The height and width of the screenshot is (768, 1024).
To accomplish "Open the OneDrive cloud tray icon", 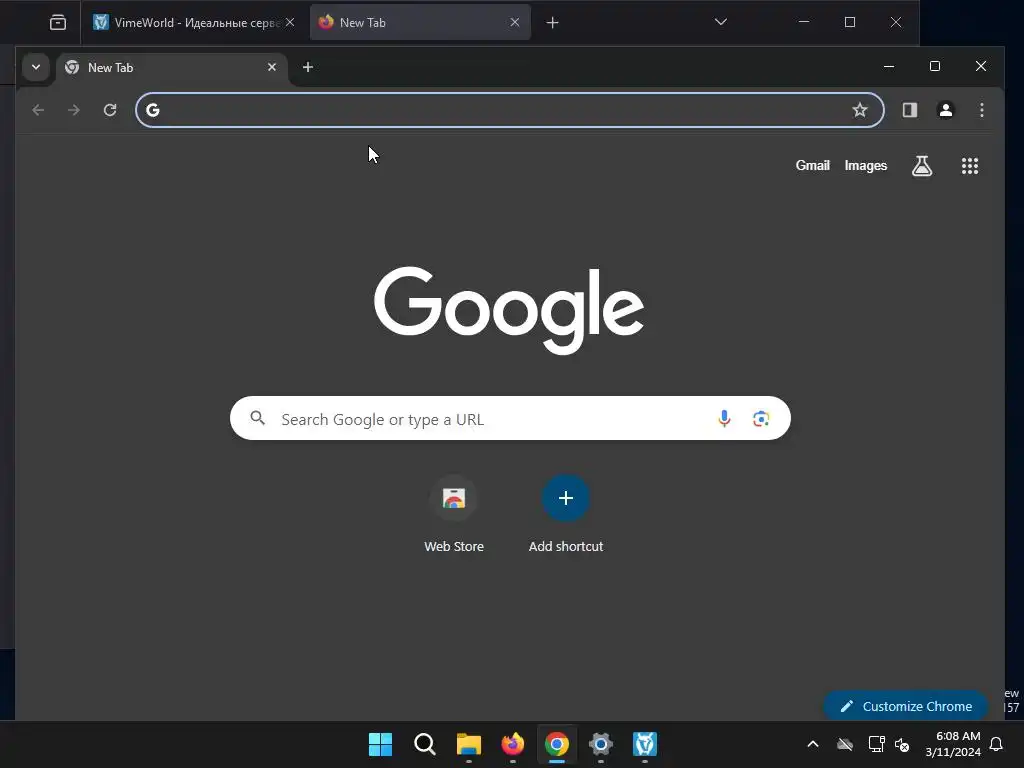I will 845,744.
